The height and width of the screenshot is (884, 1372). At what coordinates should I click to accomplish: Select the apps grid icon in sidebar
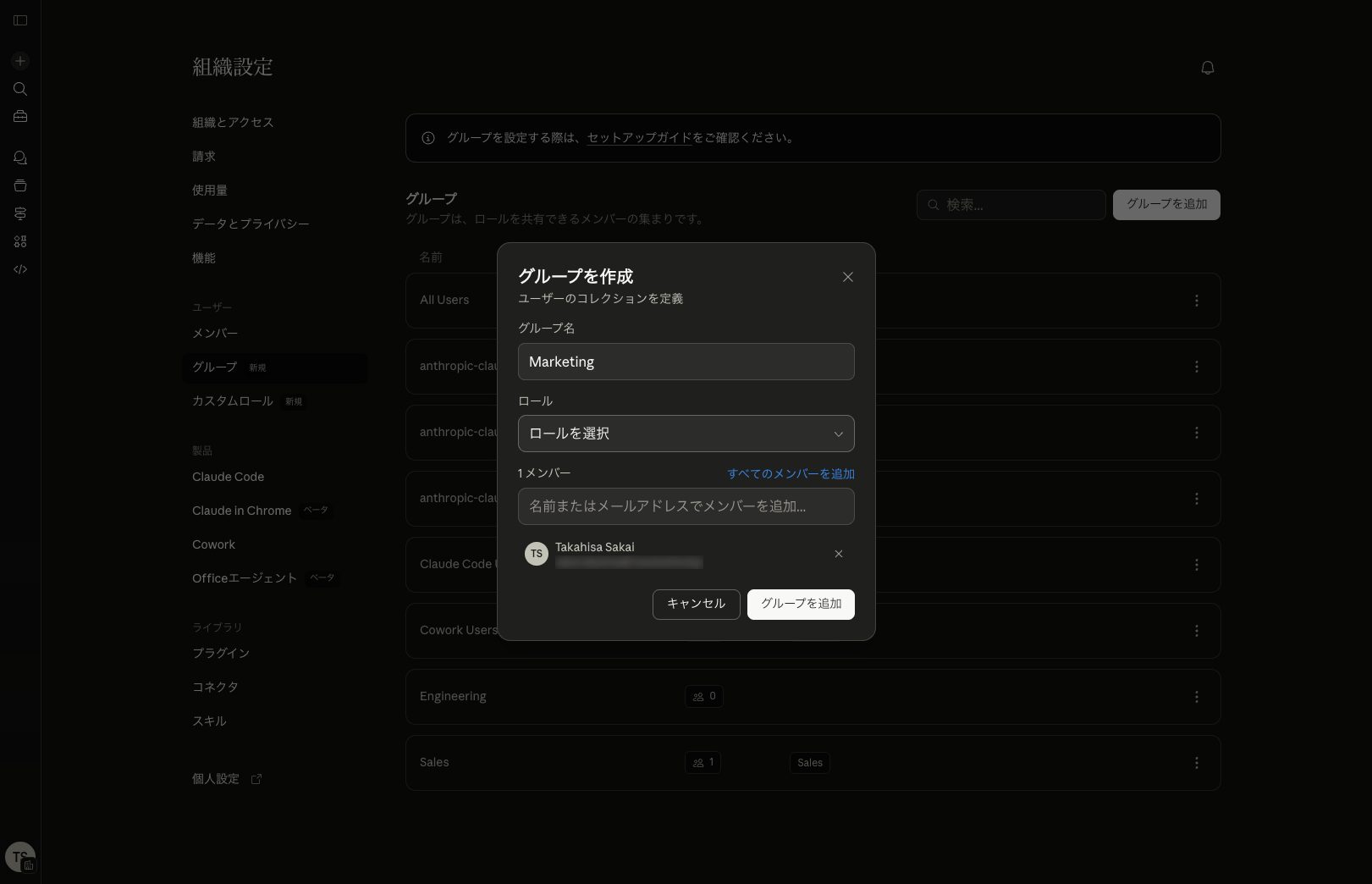point(20,241)
